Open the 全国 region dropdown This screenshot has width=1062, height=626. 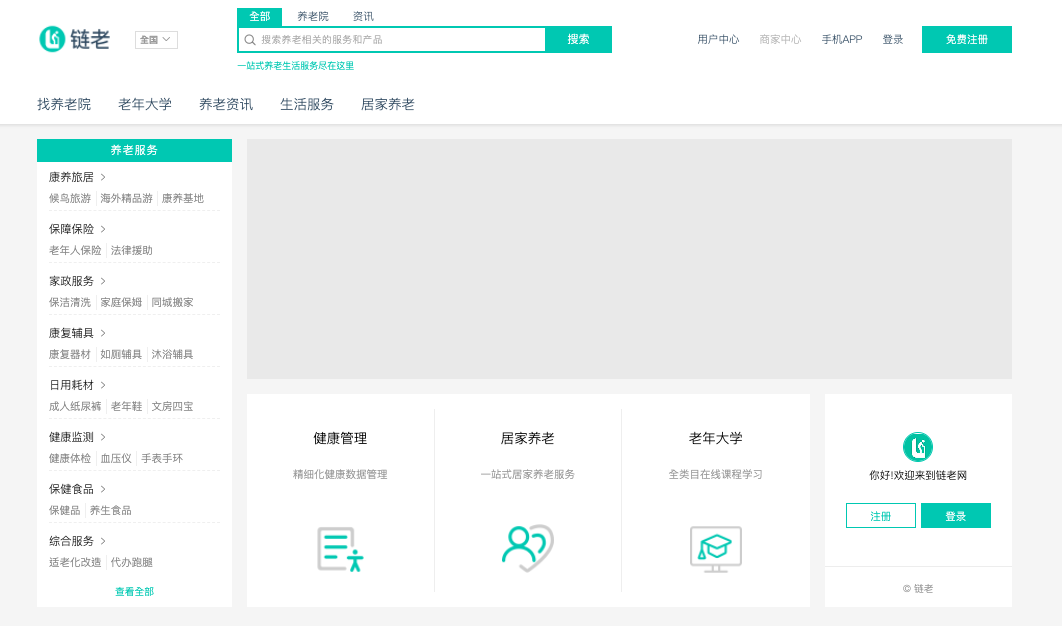coord(155,39)
